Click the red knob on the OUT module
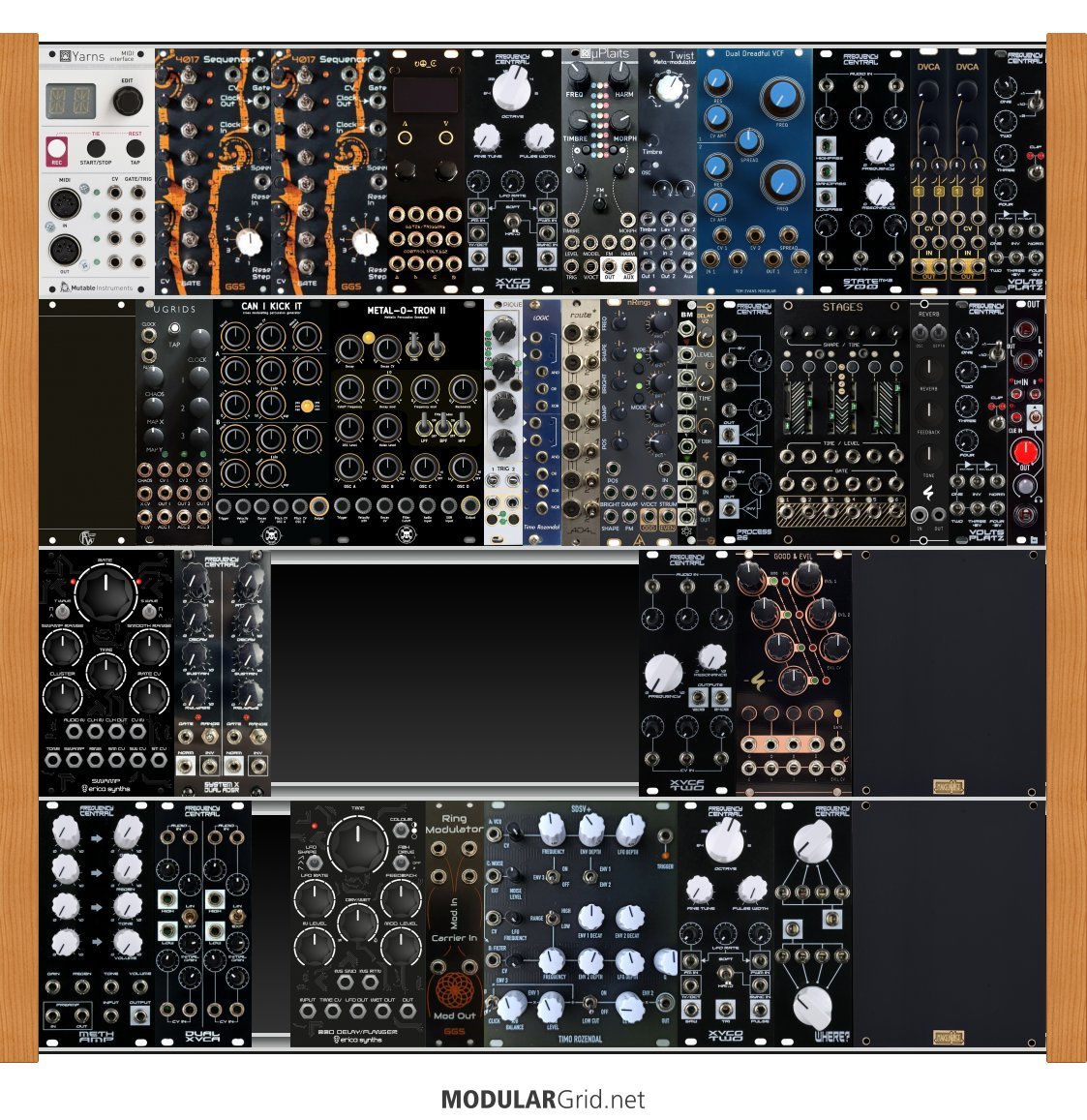This screenshot has height=1120, width=1087. click(x=1025, y=452)
